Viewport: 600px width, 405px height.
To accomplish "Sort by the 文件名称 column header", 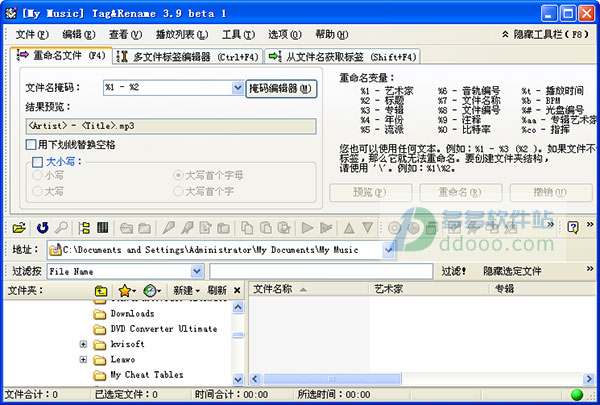I will 309,289.
